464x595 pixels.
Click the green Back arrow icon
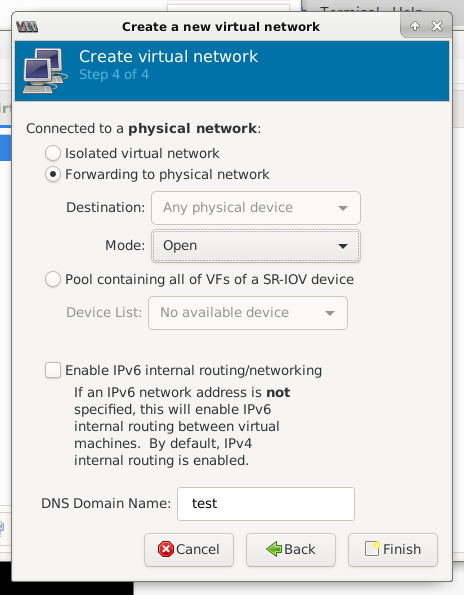pyautogui.click(x=274, y=549)
